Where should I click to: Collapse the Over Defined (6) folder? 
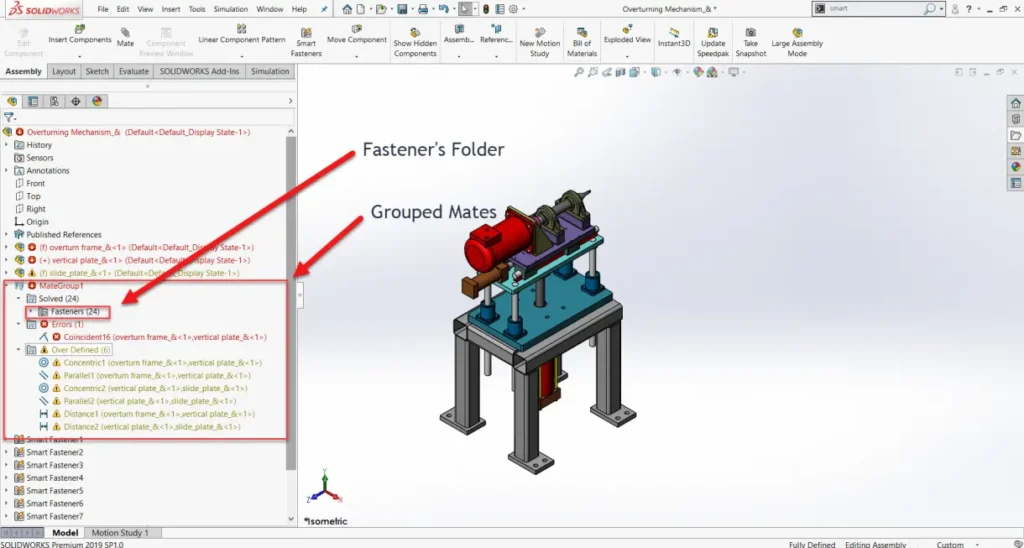click(18, 350)
